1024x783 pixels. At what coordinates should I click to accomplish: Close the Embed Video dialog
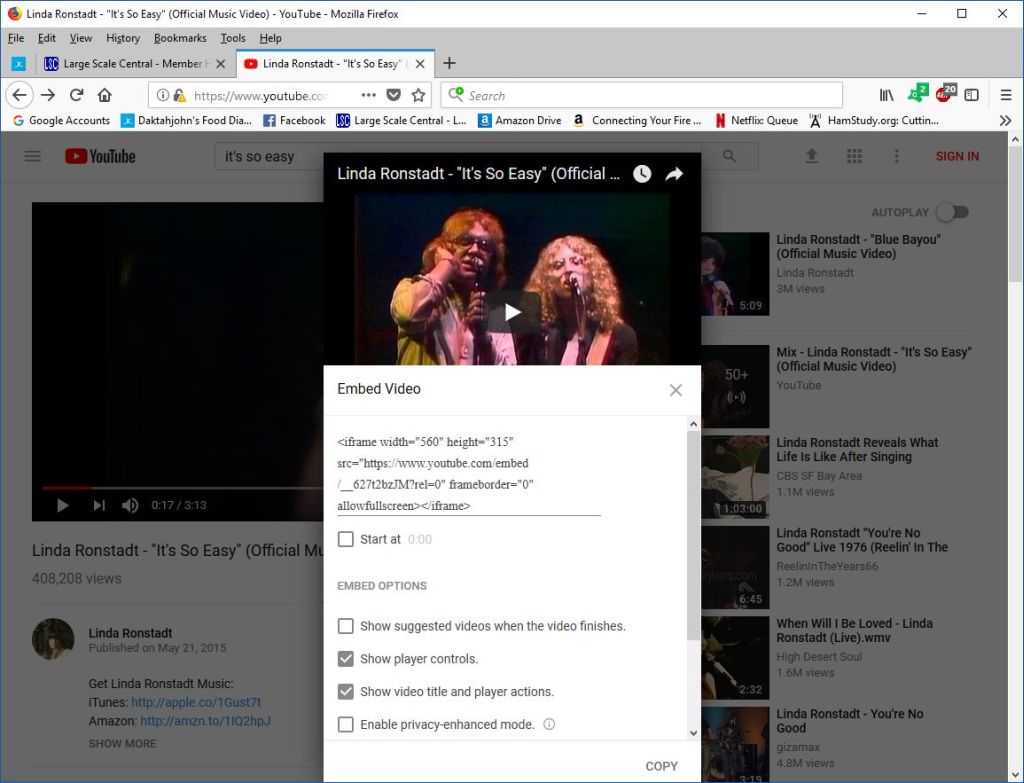(676, 390)
